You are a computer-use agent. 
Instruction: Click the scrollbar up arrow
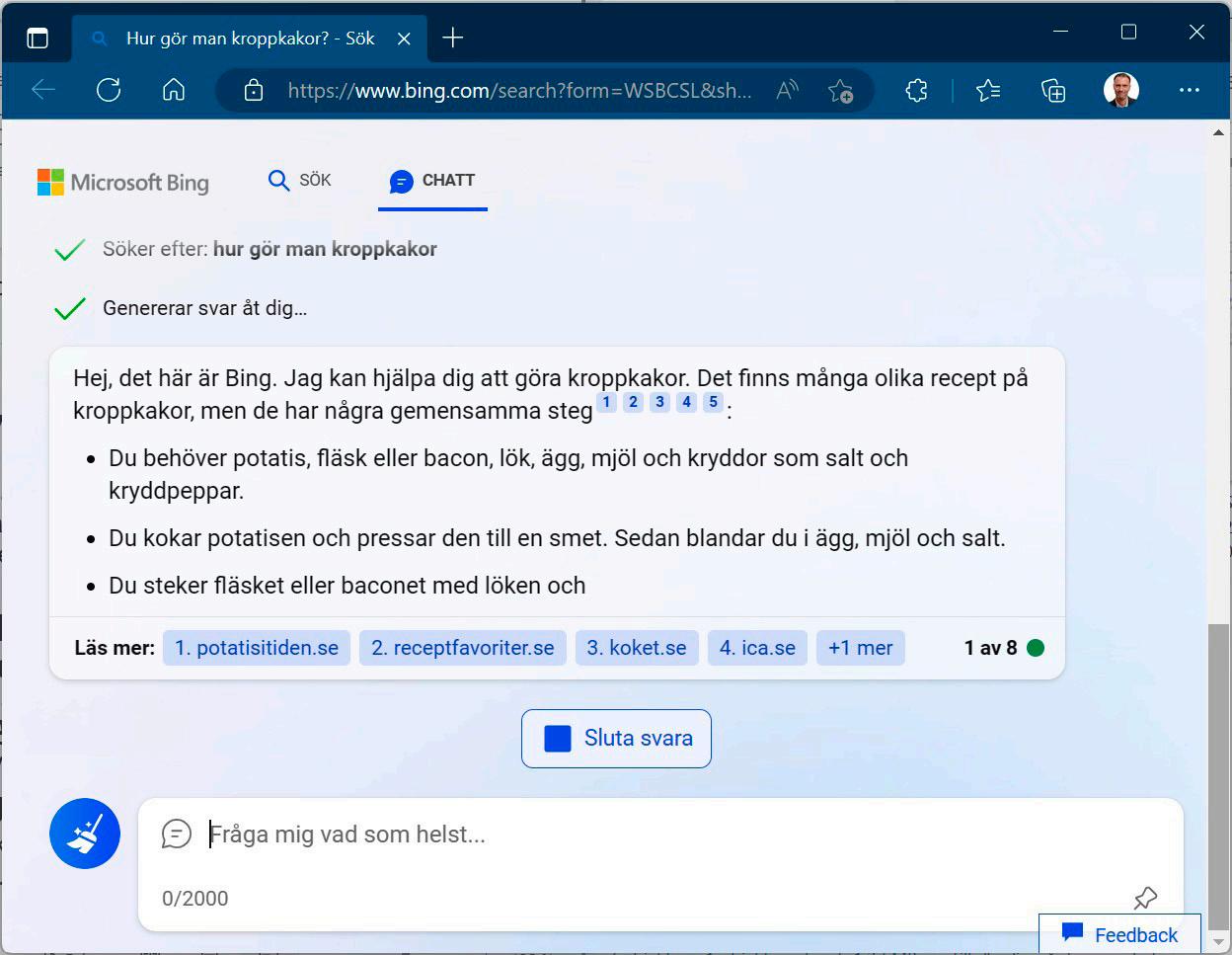pos(1219,132)
